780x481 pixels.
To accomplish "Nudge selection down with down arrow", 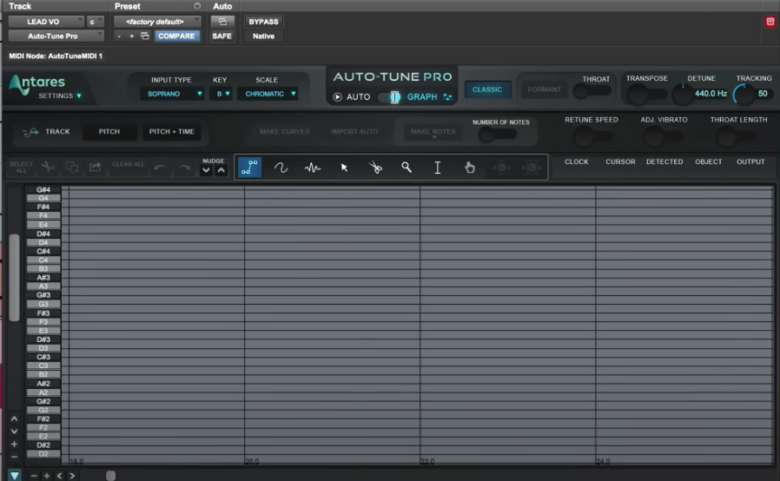I will point(206,170).
